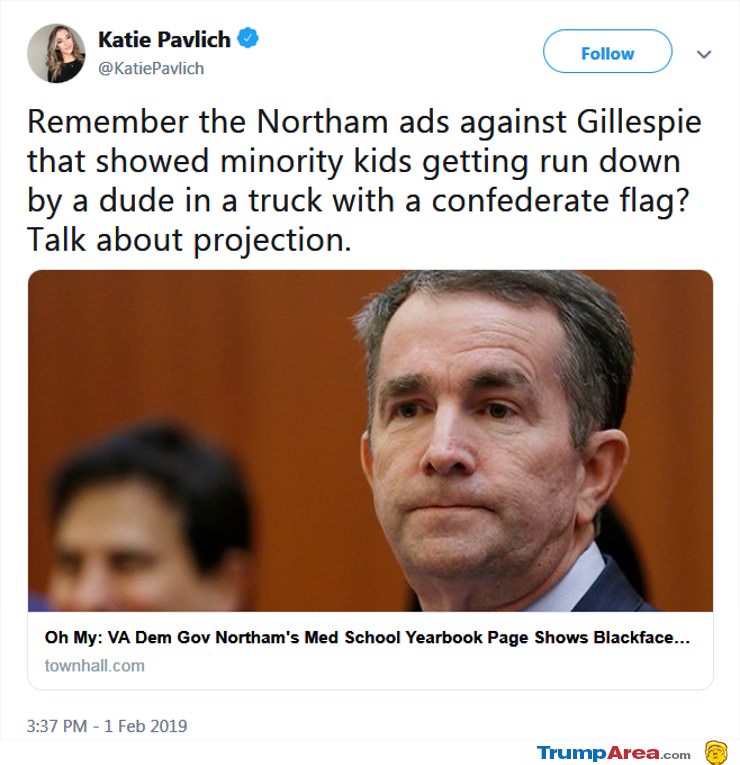
Task: Click the blurred person in article photo
Action: point(146,518)
